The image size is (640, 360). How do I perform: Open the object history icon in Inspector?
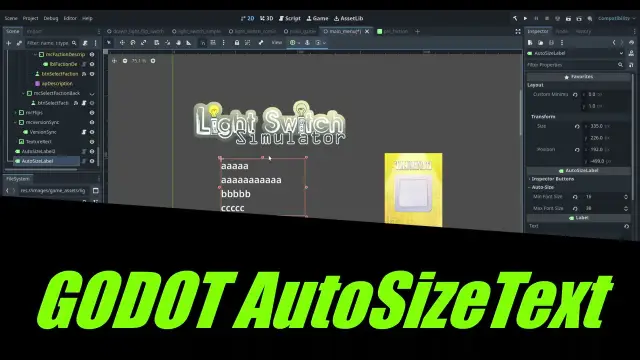click(x=631, y=42)
